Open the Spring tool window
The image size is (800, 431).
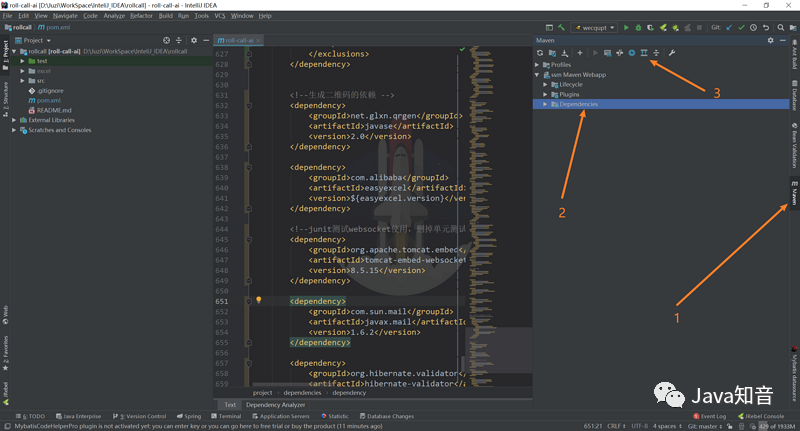pos(189,416)
